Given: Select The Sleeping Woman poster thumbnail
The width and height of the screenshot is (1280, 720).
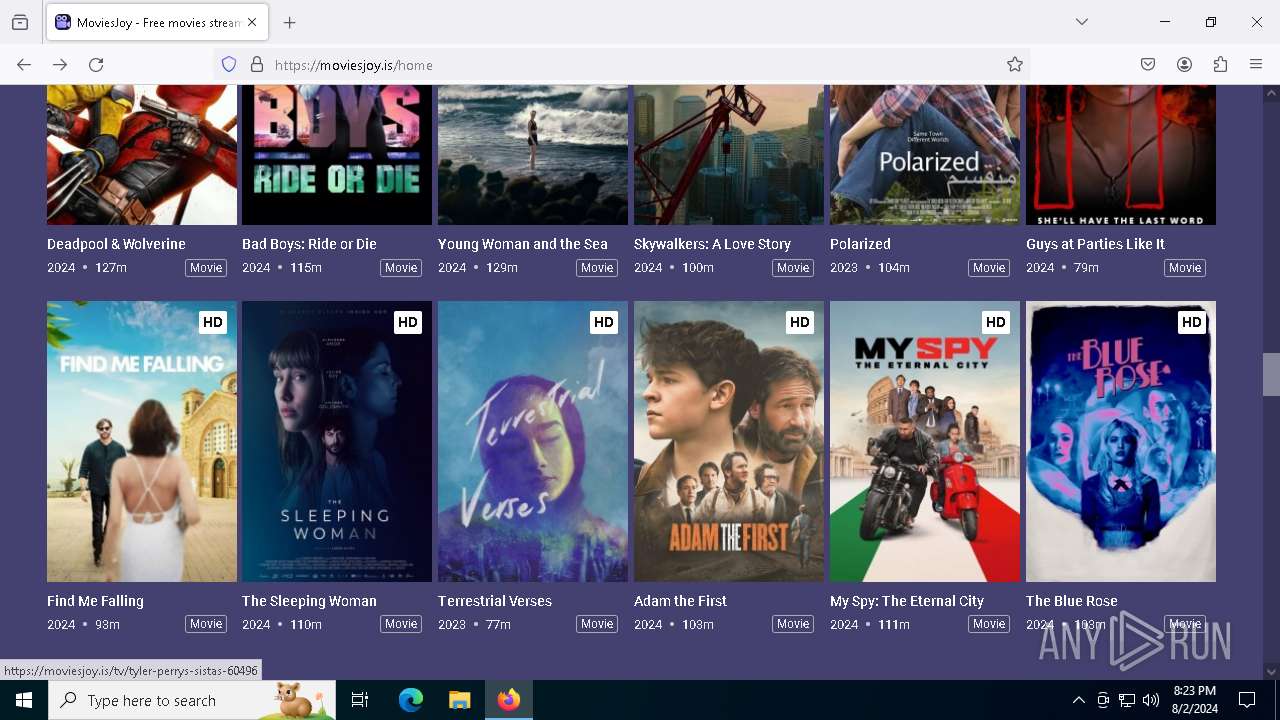Looking at the screenshot, I should pyautogui.click(x=337, y=441).
